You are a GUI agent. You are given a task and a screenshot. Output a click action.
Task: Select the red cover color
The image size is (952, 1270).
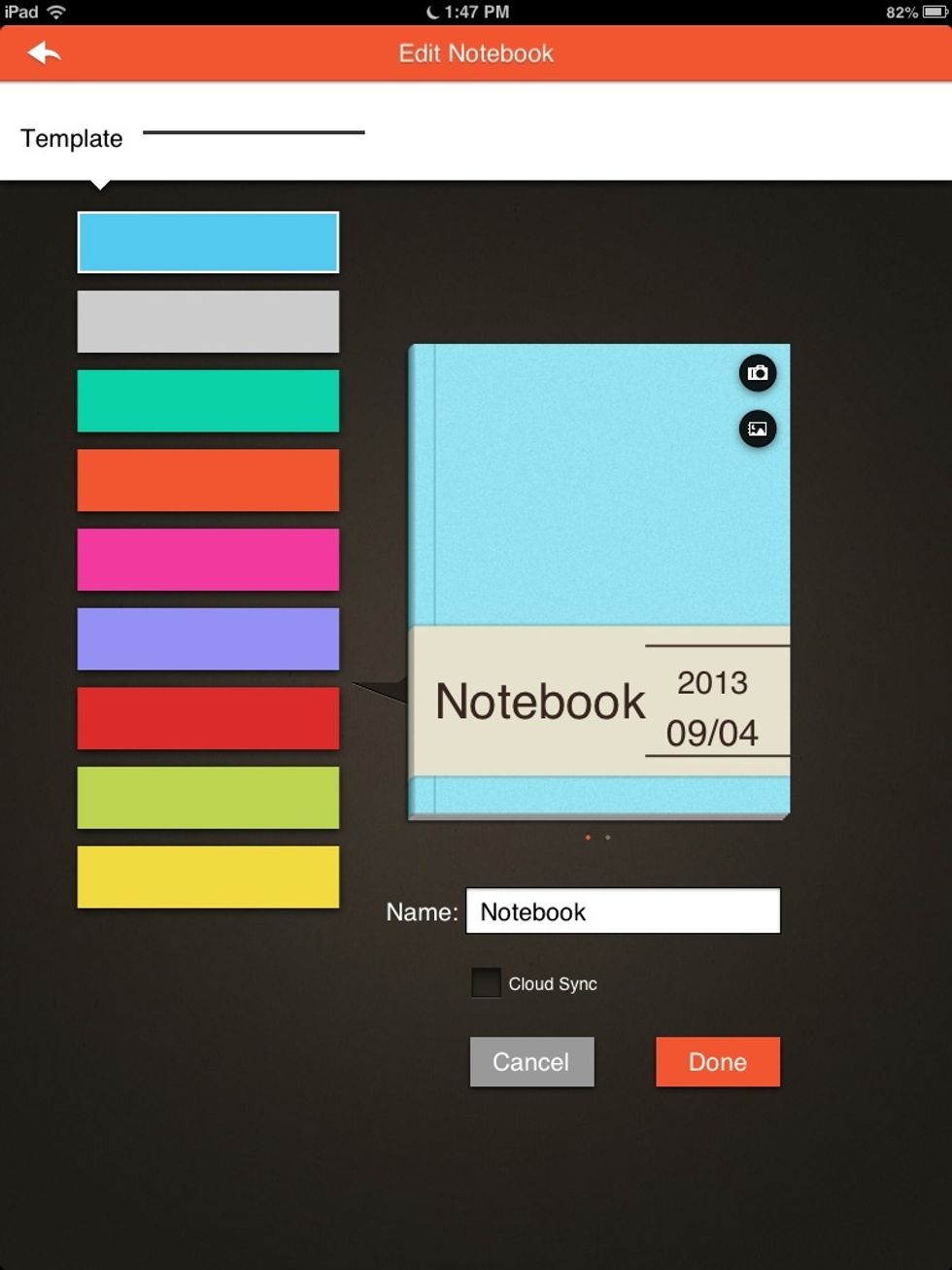point(208,718)
